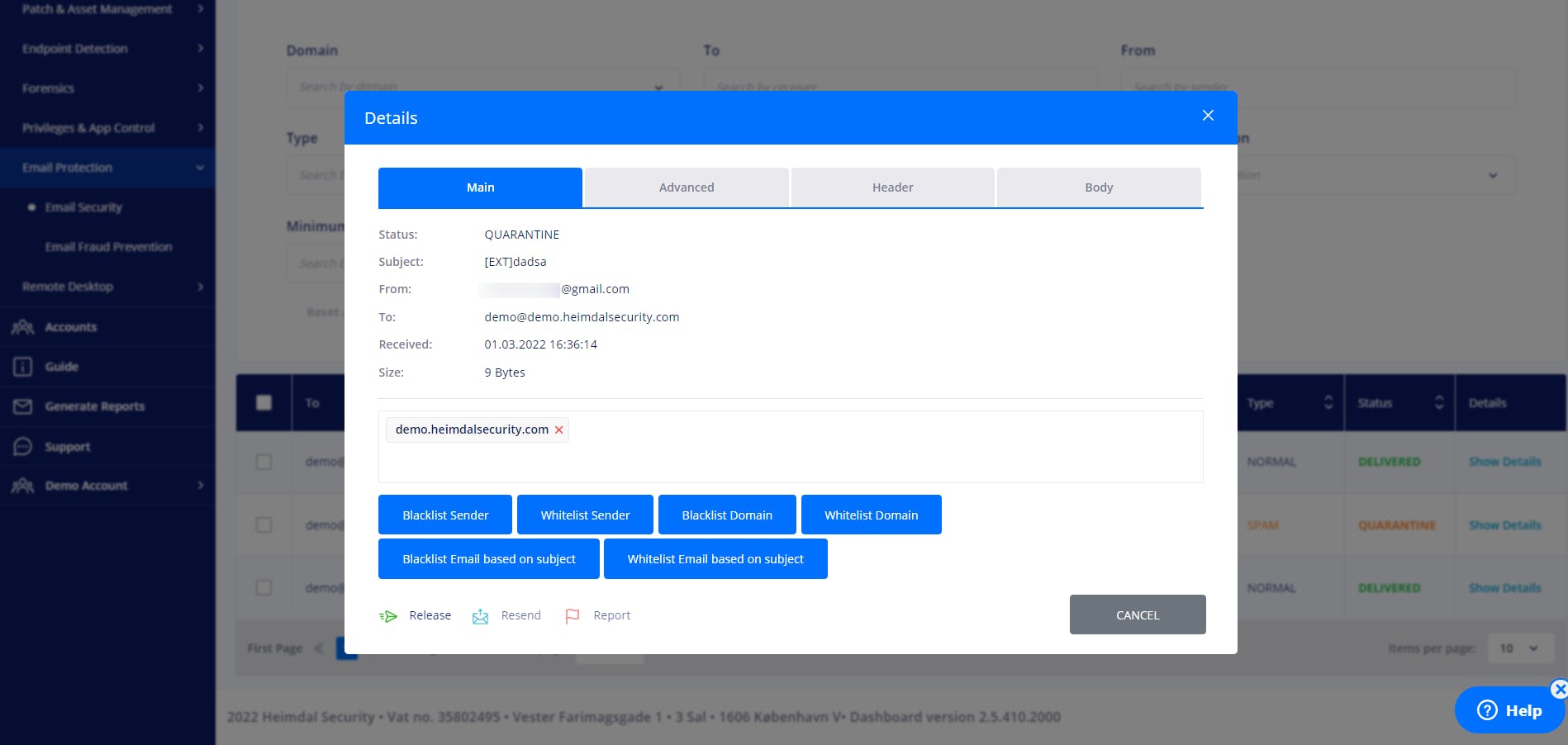Click the previous page double-arrow icon
This screenshot has width=1568, height=745.
(x=319, y=648)
